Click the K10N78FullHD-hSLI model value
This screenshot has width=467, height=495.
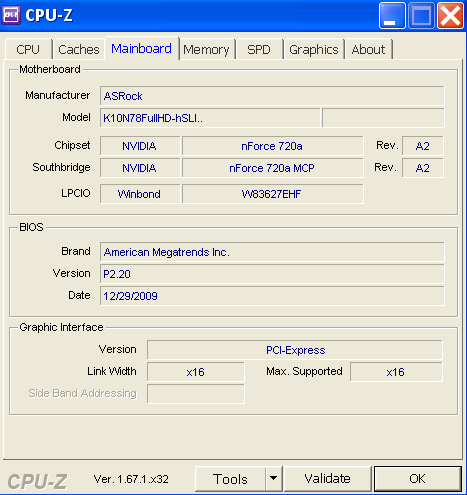pyautogui.click(x=210, y=118)
